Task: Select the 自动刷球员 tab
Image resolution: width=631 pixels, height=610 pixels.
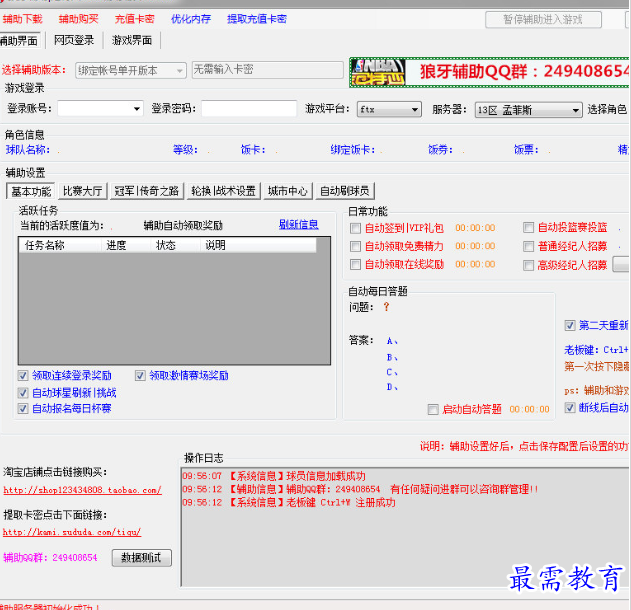Action: [345, 191]
